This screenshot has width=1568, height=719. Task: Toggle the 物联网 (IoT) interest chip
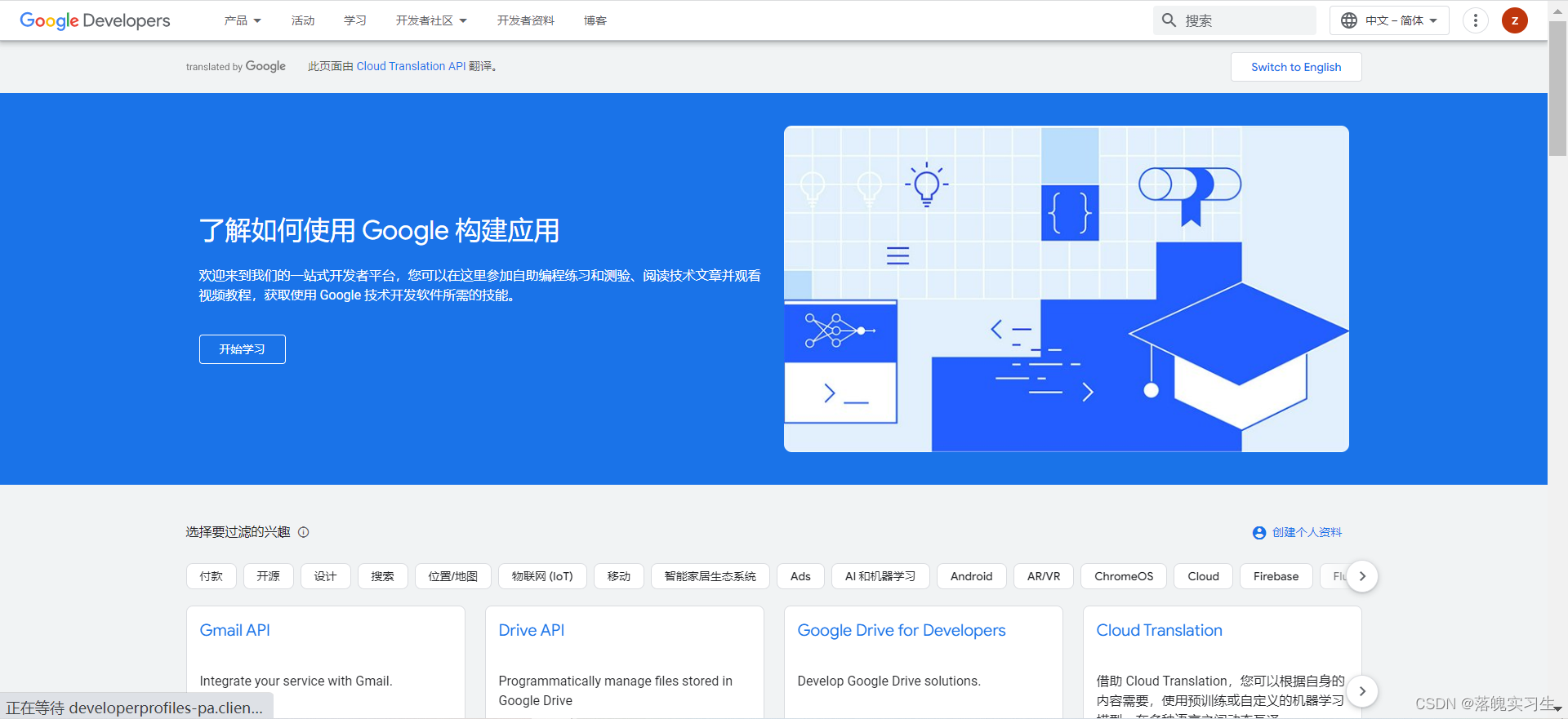pyautogui.click(x=543, y=576)
